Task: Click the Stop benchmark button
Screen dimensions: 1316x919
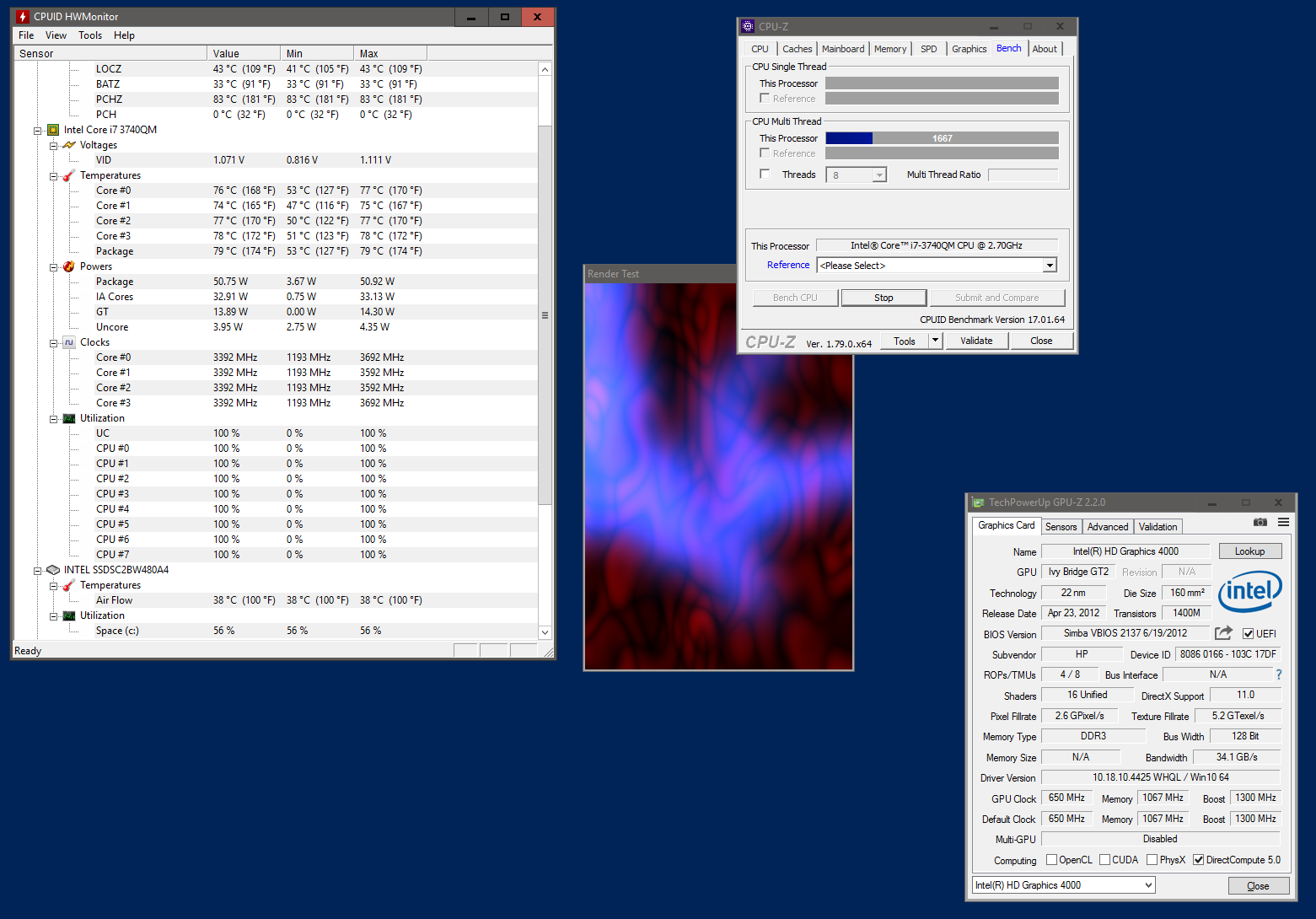Action: [x=884, y=298]
